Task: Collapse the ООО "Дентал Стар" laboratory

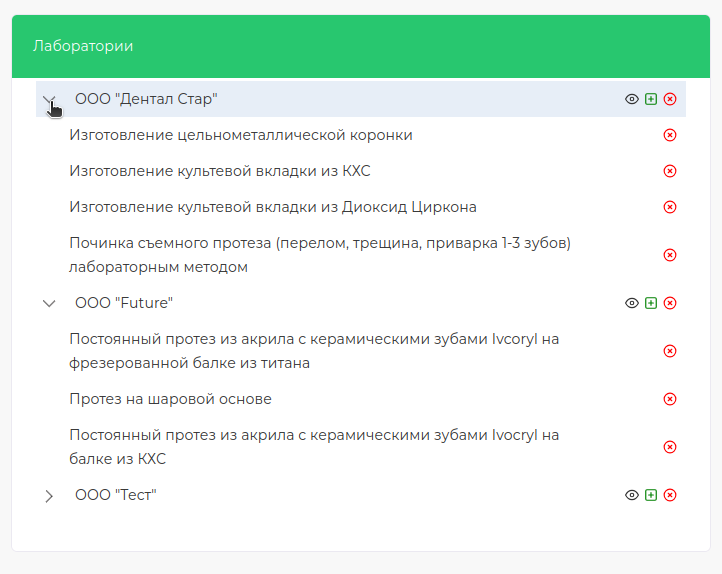Action: pyautogui.click(x=49, y=99)
